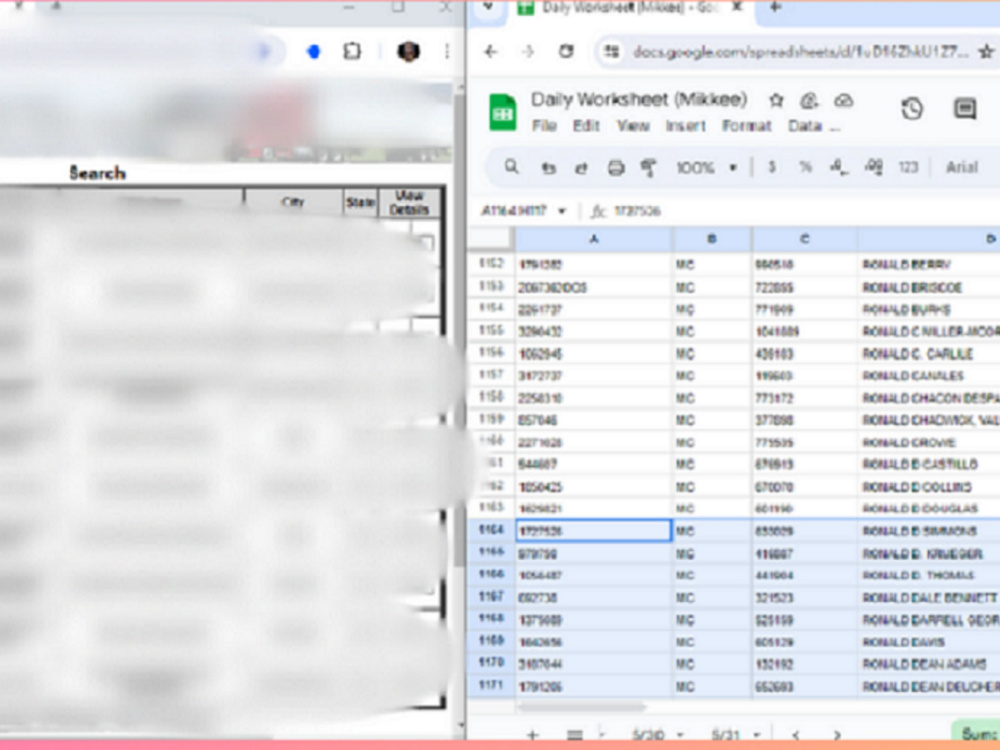Viewport: 1000px width, 750px height.
Task: Click the RONALD BERRY cell in row 1152
Action: [929, 265]
